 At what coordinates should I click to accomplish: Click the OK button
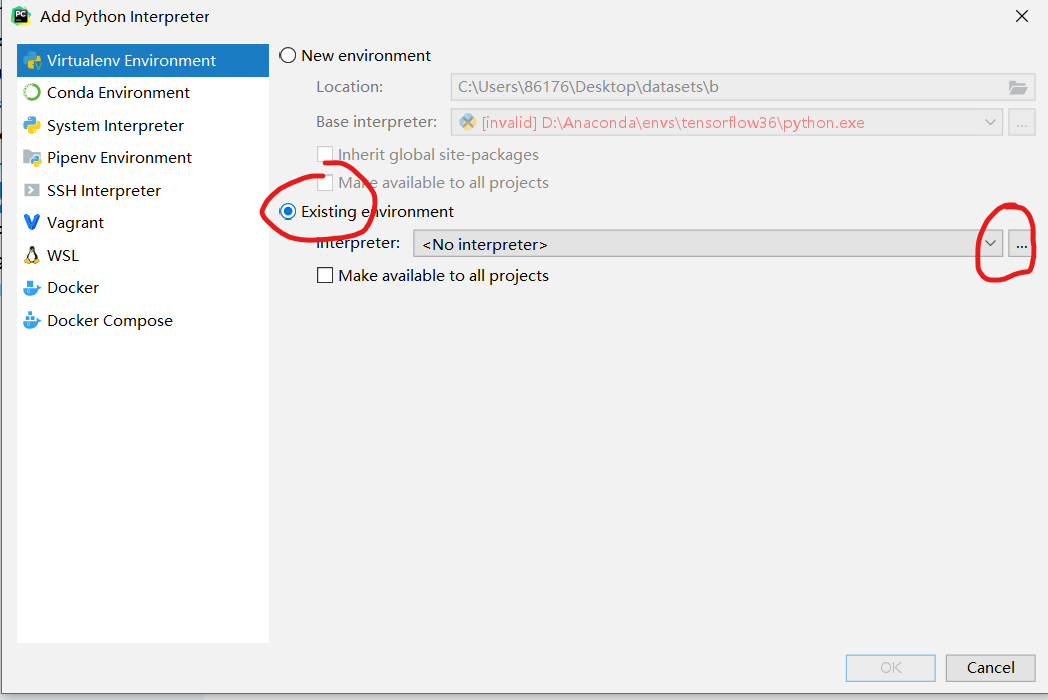[x=890, y=668]
